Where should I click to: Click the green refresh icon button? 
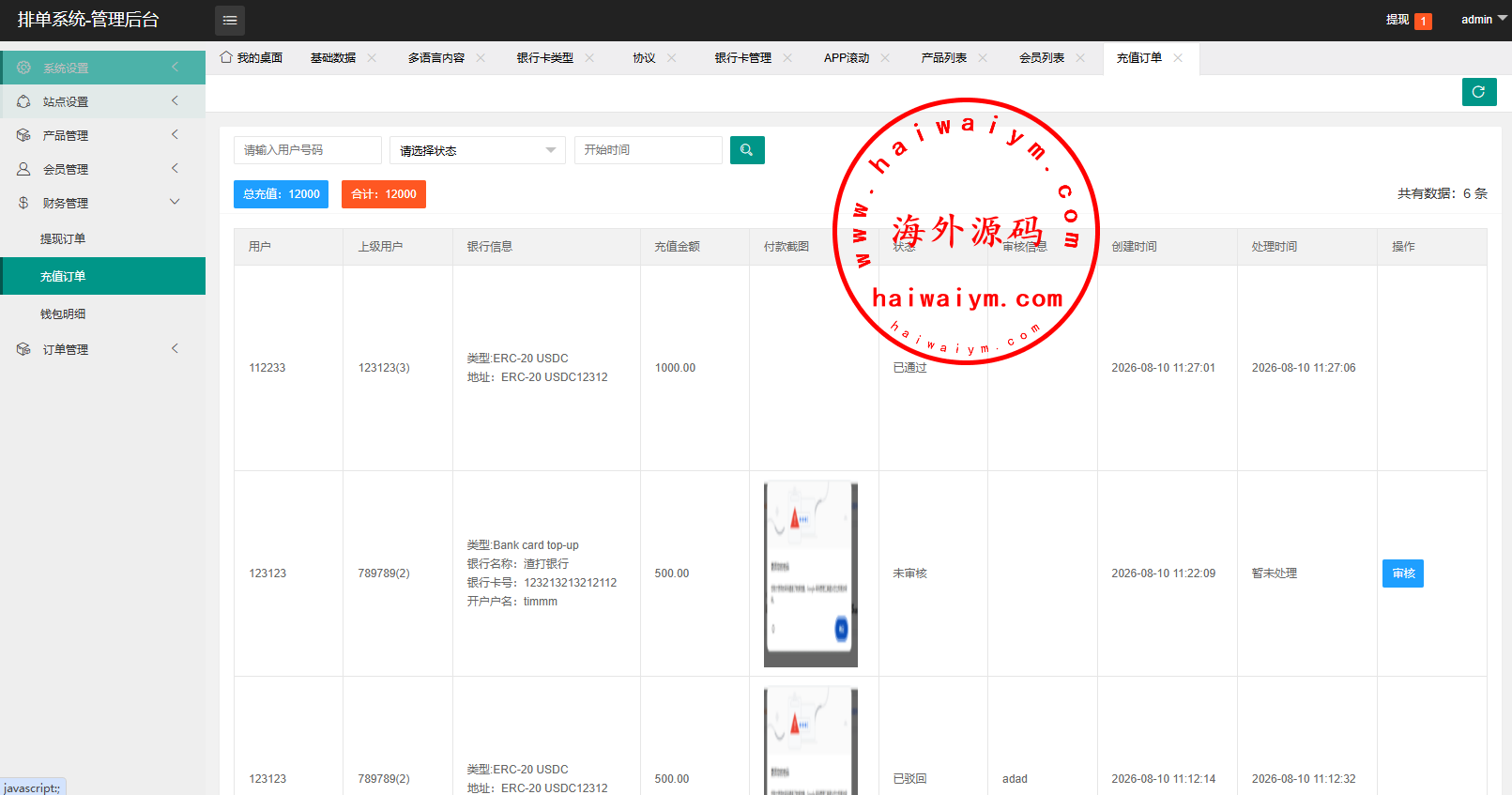click(1479, 92)
